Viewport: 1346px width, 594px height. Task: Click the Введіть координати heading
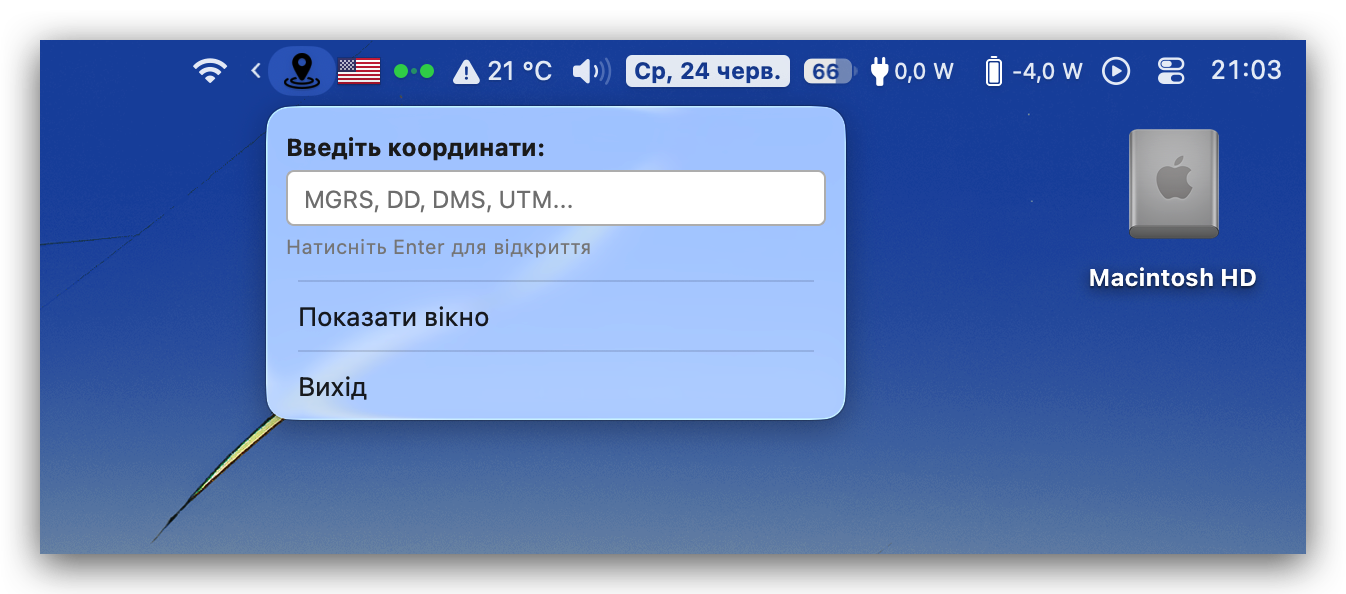tap(416, 148)
